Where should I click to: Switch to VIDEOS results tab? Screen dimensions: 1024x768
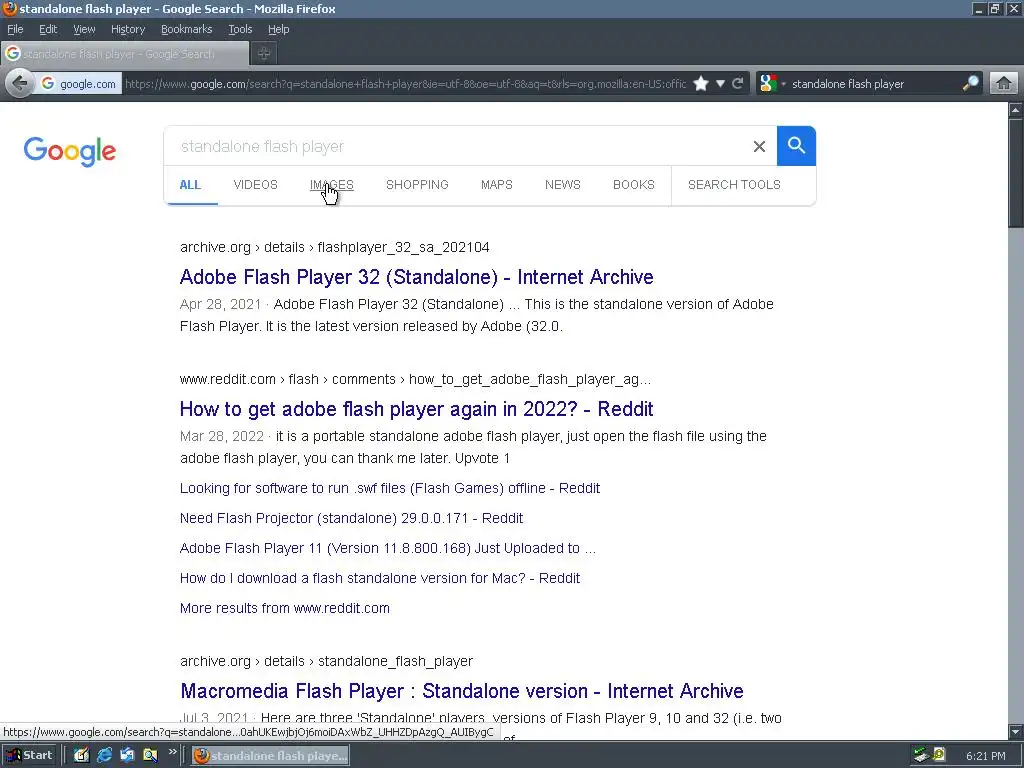coord(255,185)
